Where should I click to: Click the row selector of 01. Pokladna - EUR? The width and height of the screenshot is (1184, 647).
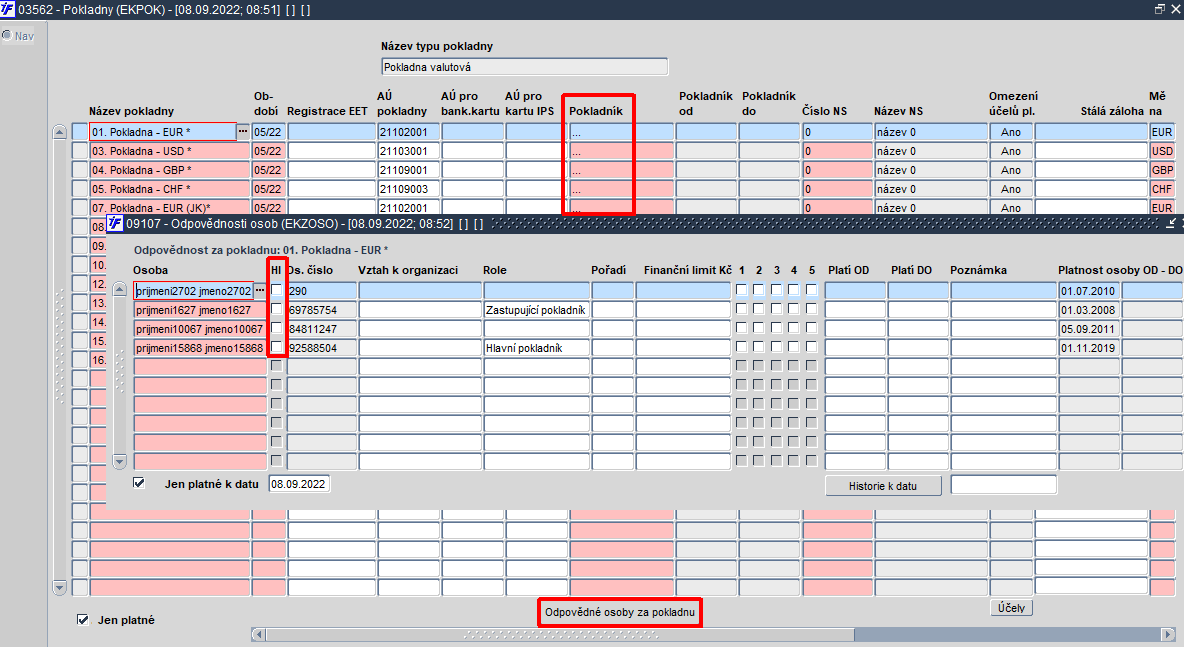(80, 132)
